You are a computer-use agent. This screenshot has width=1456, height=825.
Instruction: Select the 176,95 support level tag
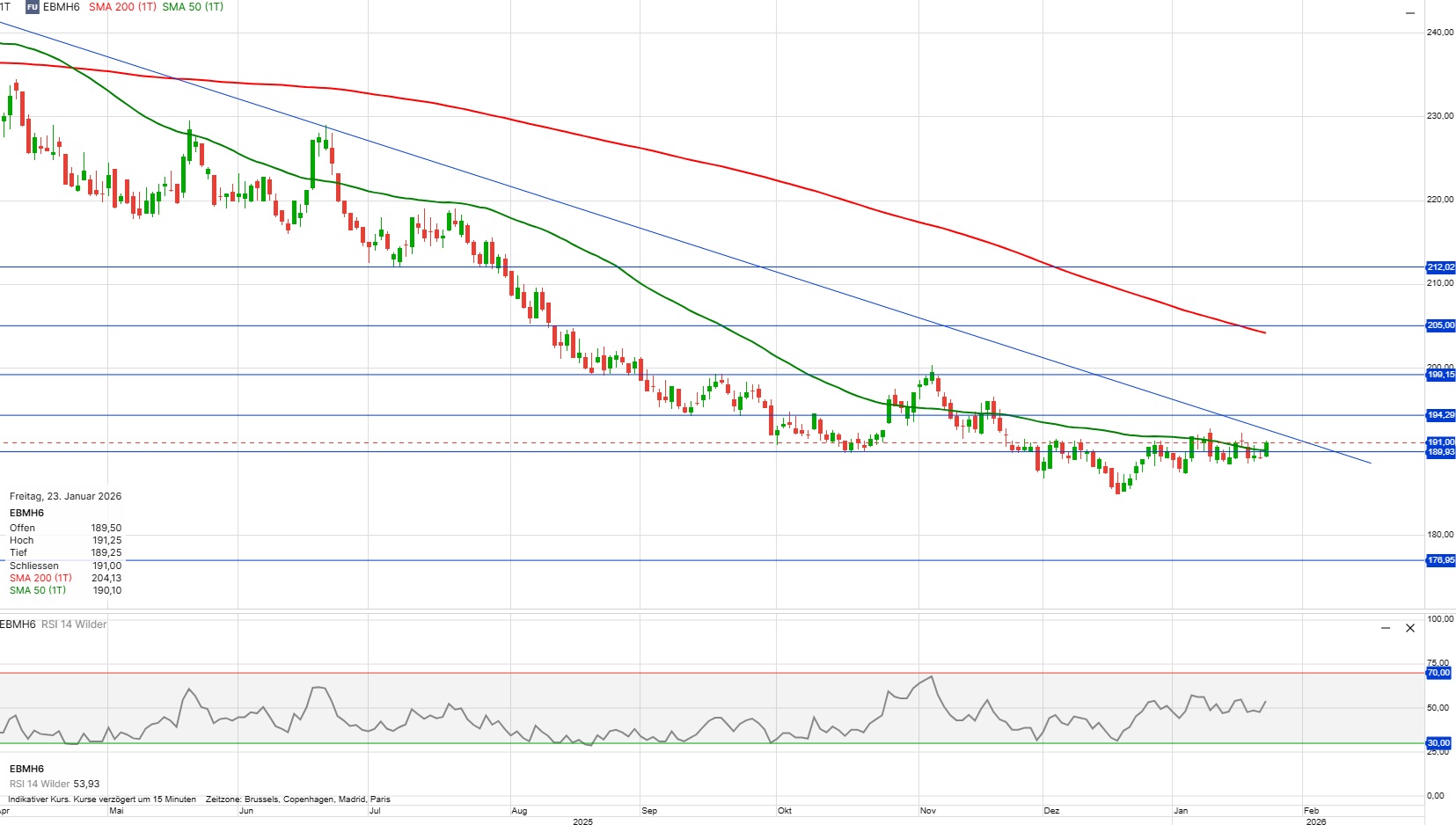(x=1440, y=560)
